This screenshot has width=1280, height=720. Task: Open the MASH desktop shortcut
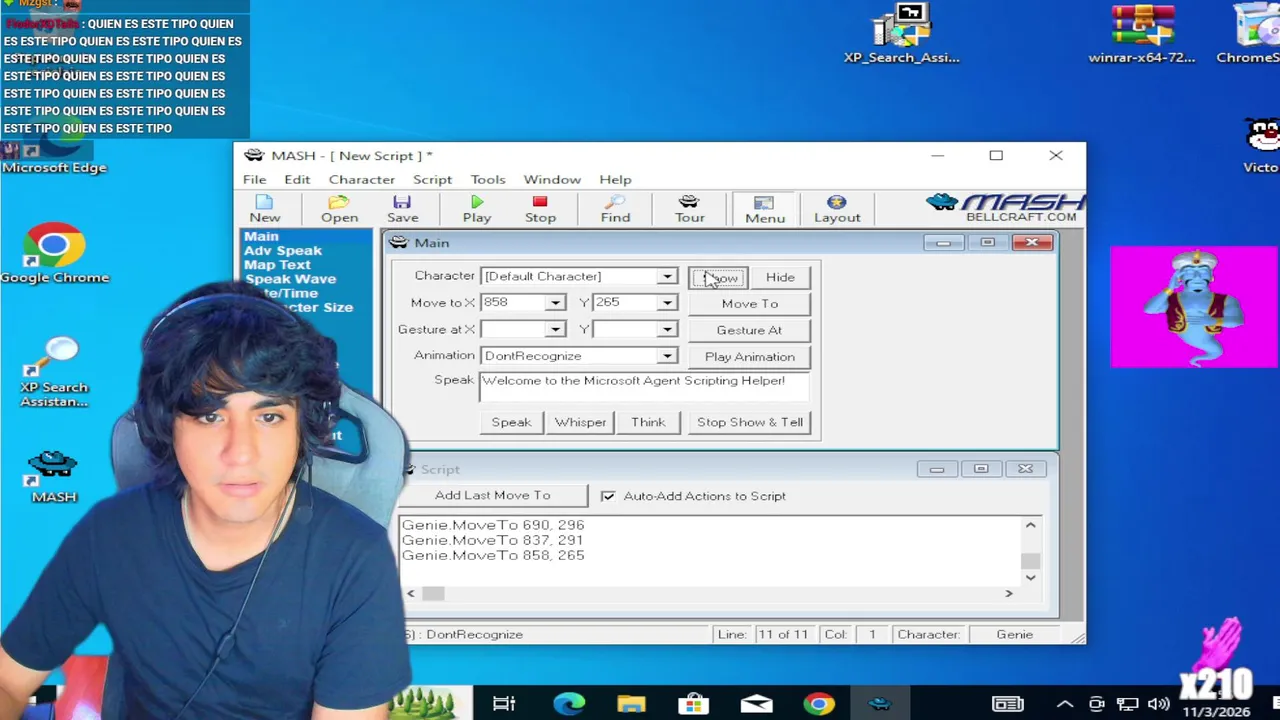tap(54, 476)
